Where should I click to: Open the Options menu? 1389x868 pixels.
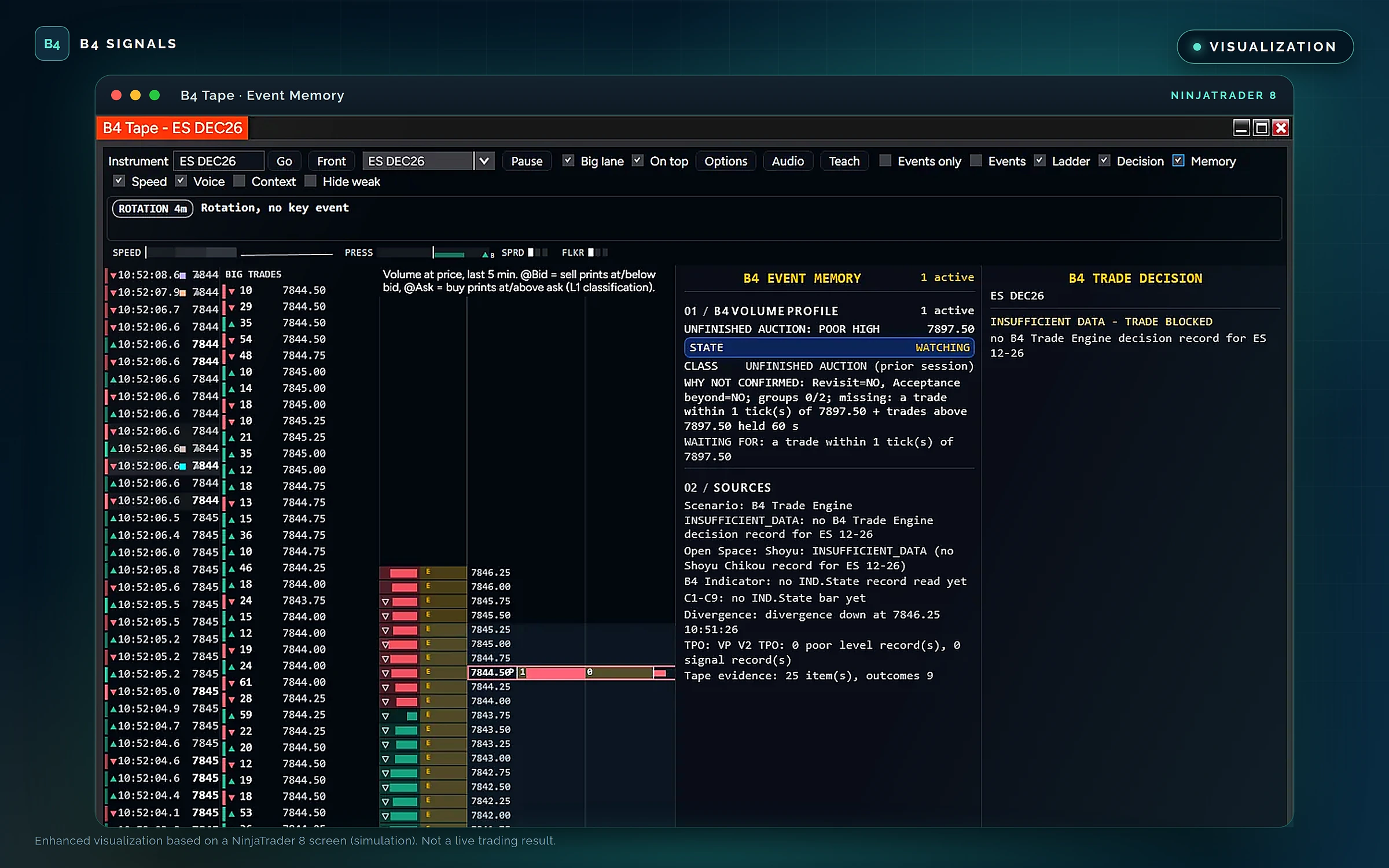click(x=726, y=161)
